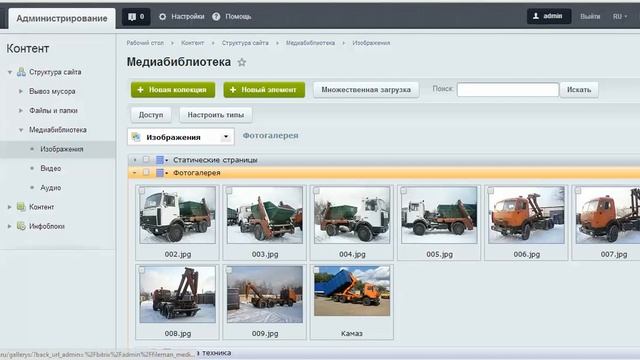Click the Множественная загрузка button
The width and height of the screenshot is (640, 360).
[366, 90]
